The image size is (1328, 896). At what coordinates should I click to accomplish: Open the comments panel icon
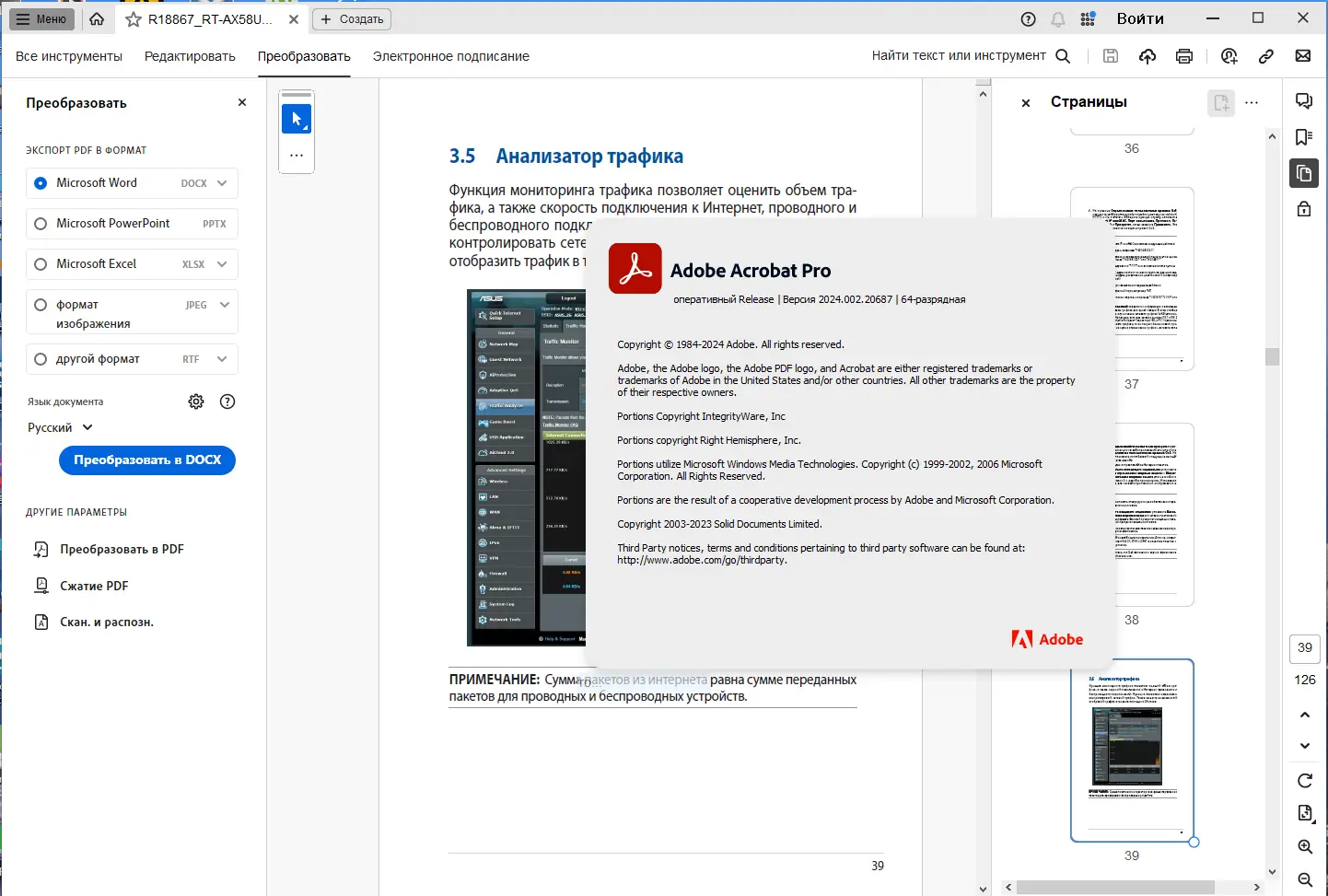coord(1304,101)
